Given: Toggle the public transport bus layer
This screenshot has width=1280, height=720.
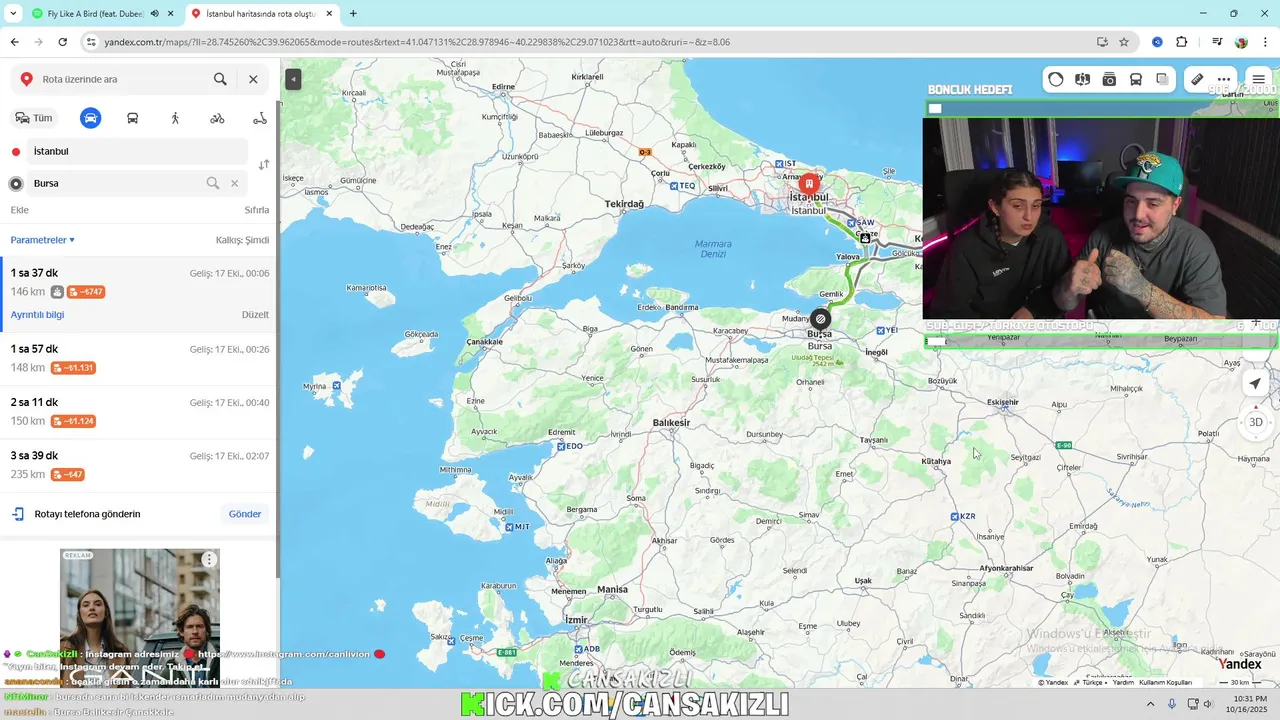Looking at the screenshot, I should tap(1136, 80).
